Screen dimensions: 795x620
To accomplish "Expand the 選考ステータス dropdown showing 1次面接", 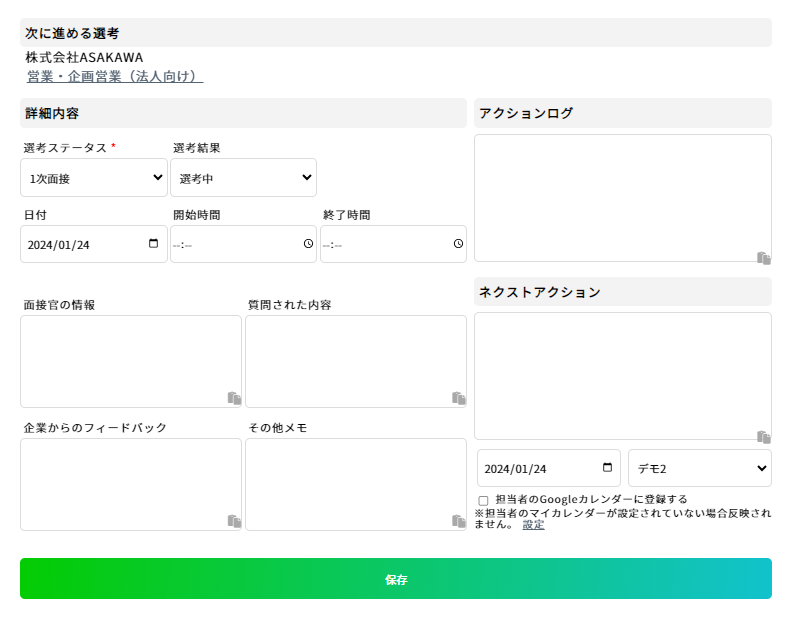I will click(x=94, y=177).
